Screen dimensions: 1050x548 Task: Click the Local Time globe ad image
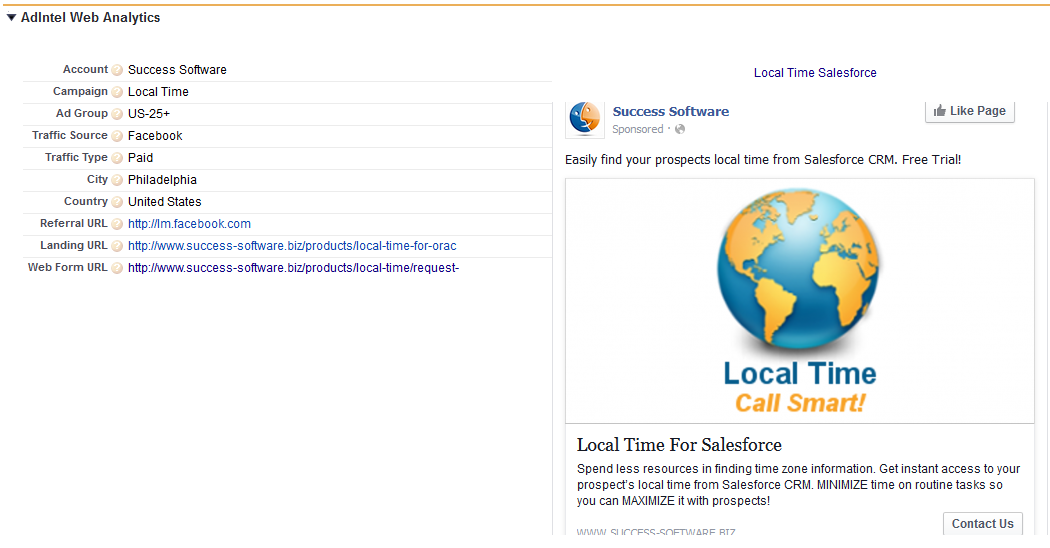tap(800, 301)
